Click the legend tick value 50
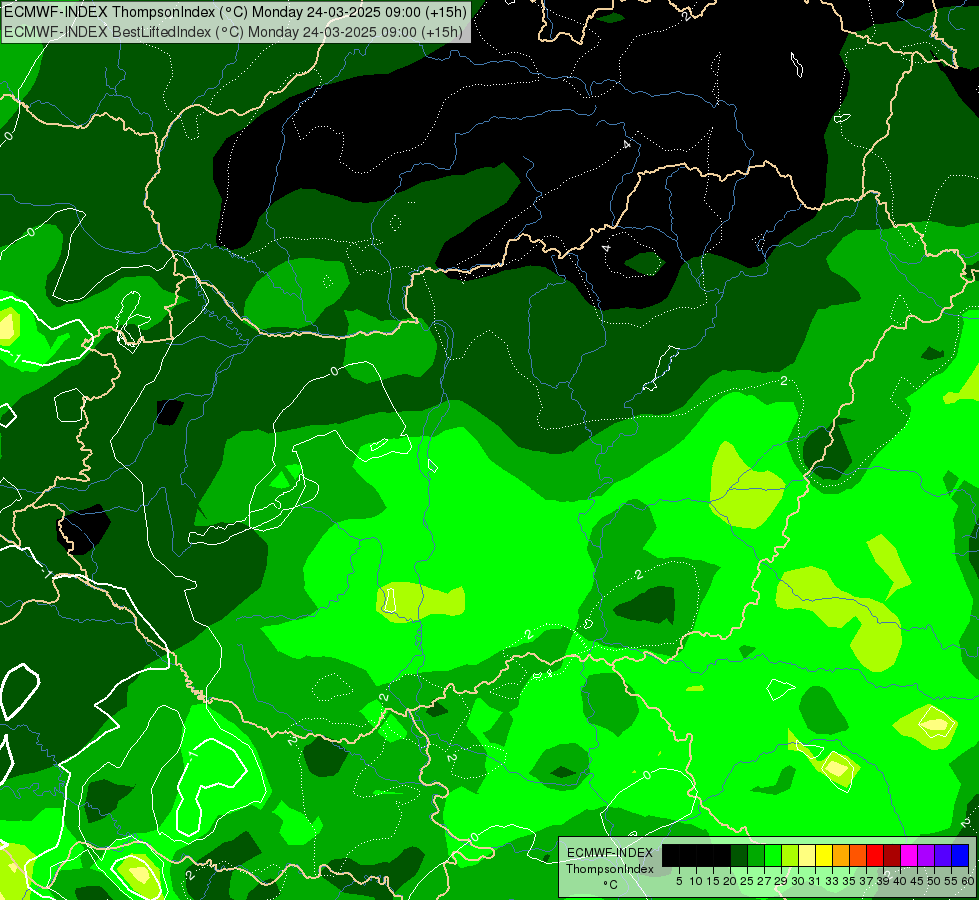Viewport: 979px width, 900px height. click(934, 881)
